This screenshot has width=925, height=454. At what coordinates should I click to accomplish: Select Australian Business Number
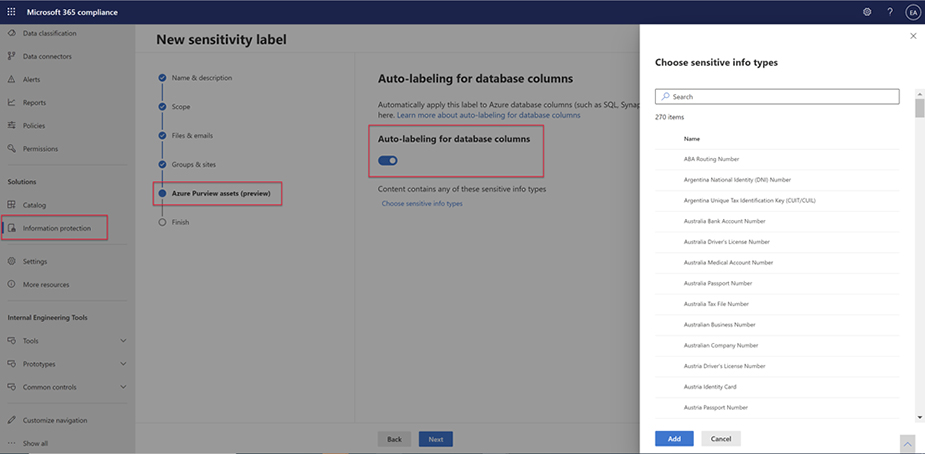coord(777,325)
